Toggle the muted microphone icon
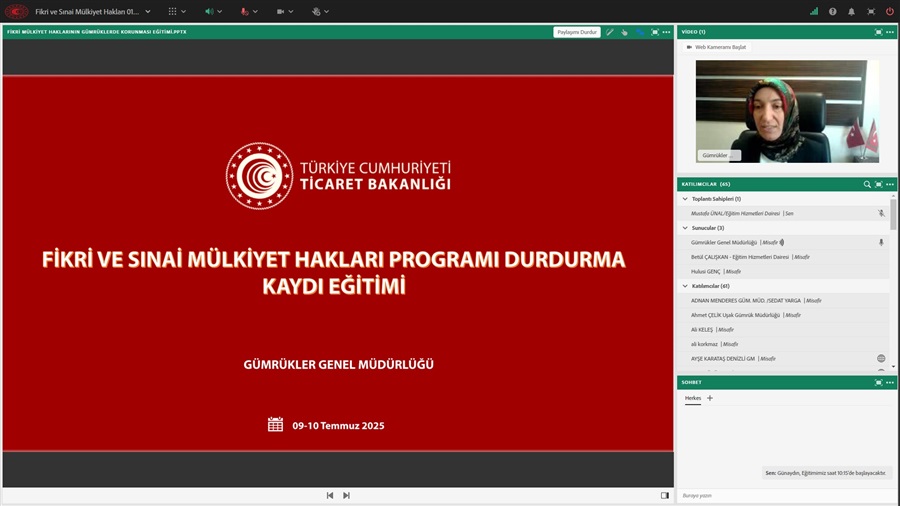This screenshot has width=900, height=506. (245, 11)
